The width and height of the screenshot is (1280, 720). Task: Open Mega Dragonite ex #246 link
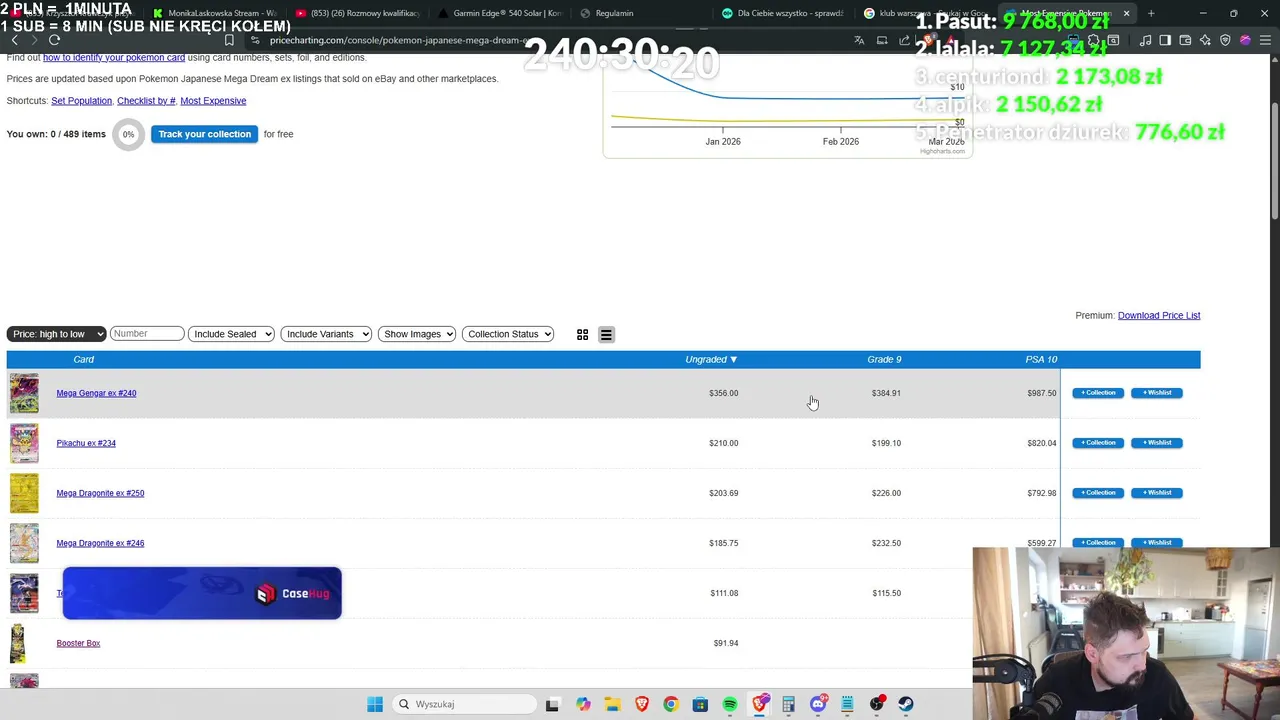pos(100,543)
